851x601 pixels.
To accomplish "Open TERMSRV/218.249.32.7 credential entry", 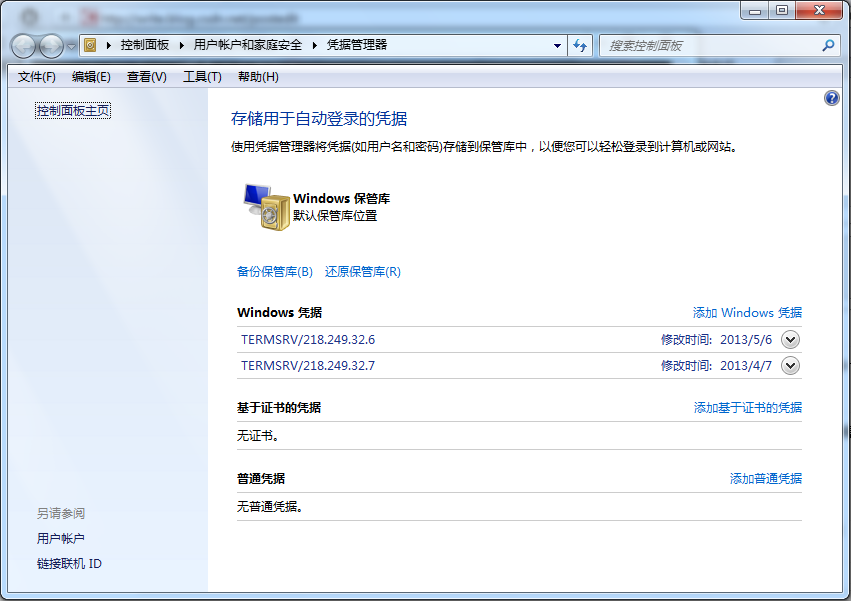I will click(308, 366).
